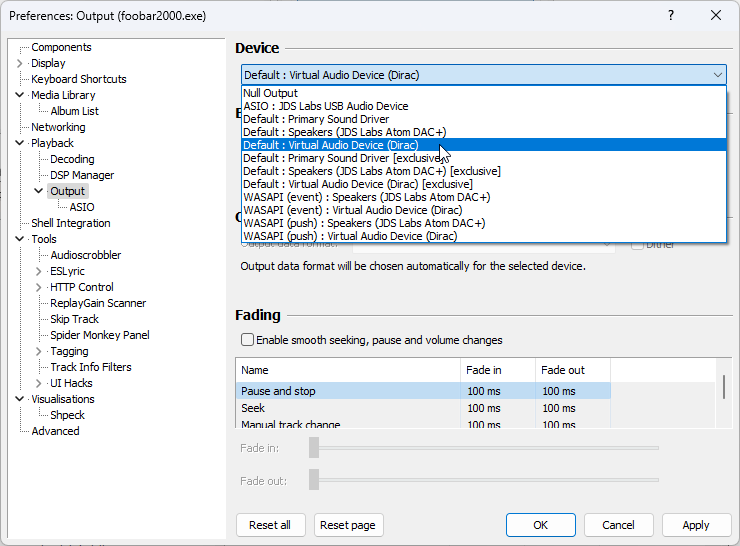Select the Manual track change row
The width and height of the screenshot is (740, 546).
tap(423, 424)
